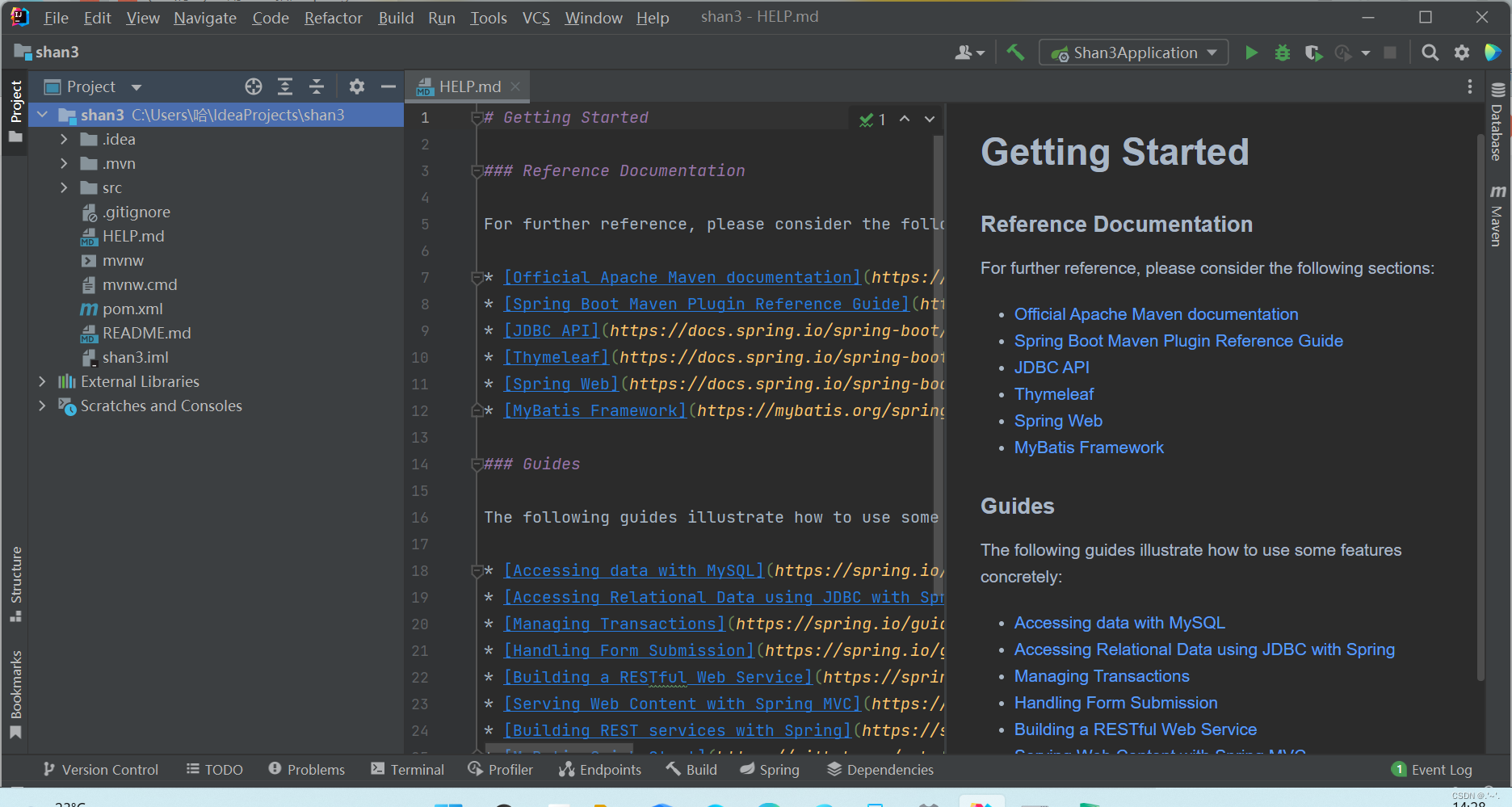Expand all in Project panel
Image resolution: width=1512 pixels, height=807 pixels.
285,86
